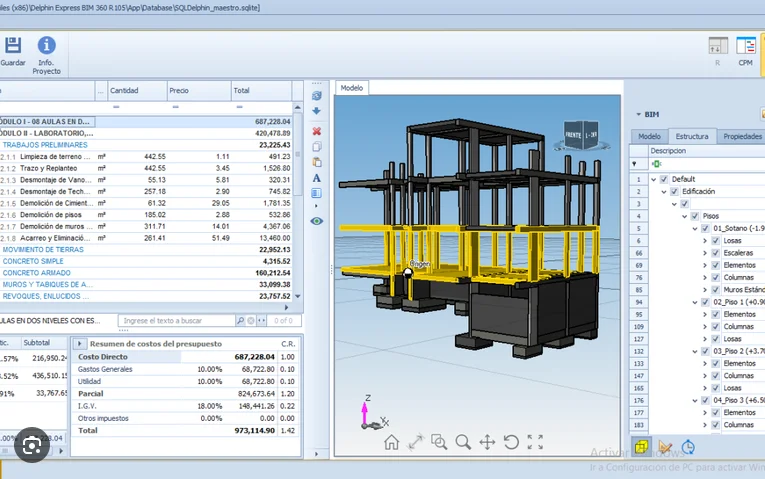Screen dimensions: 765x479
Task: Collapse the Pisos tree node
Action: (684, 216)
